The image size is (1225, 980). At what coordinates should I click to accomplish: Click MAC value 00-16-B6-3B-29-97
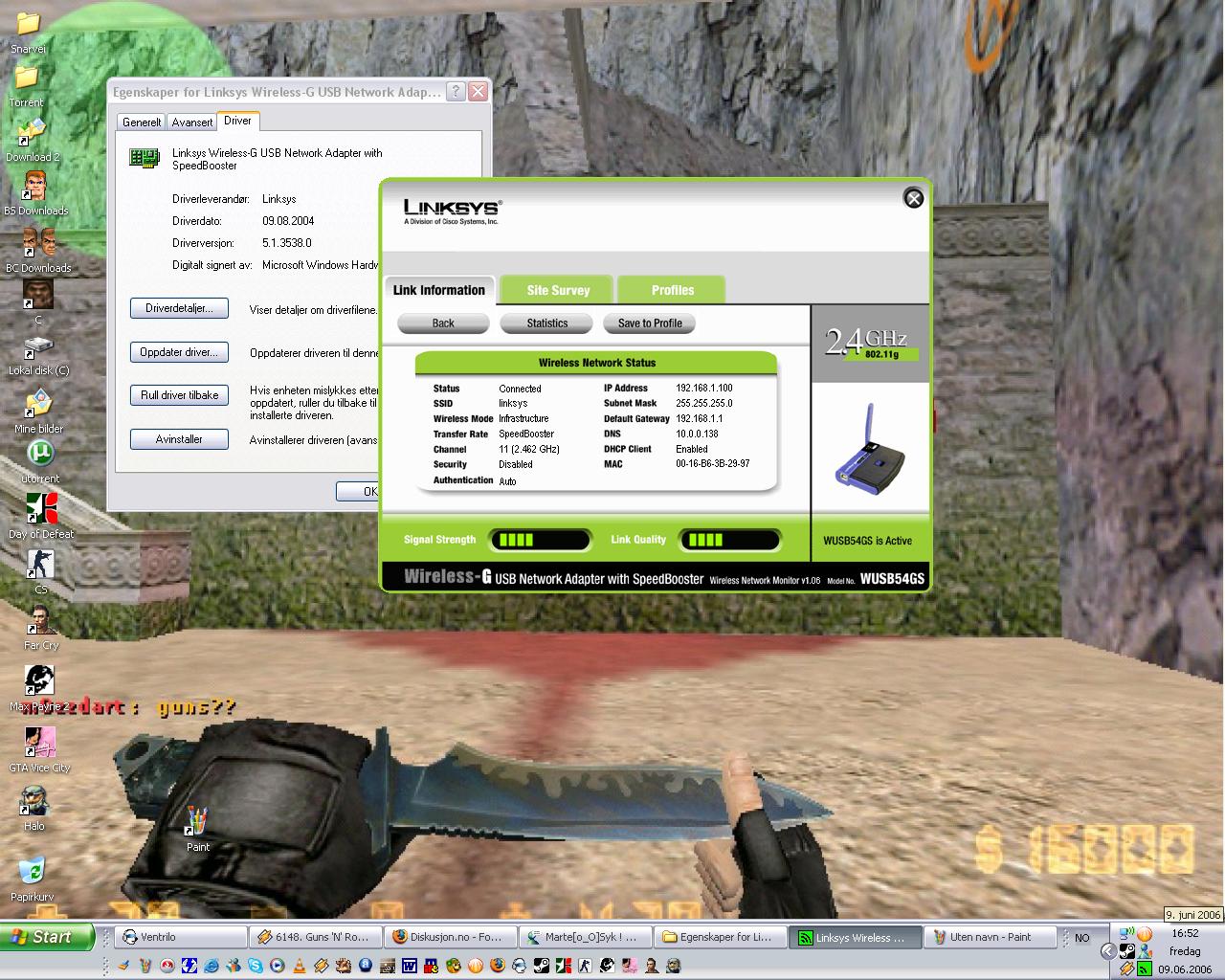coord(713,464)
